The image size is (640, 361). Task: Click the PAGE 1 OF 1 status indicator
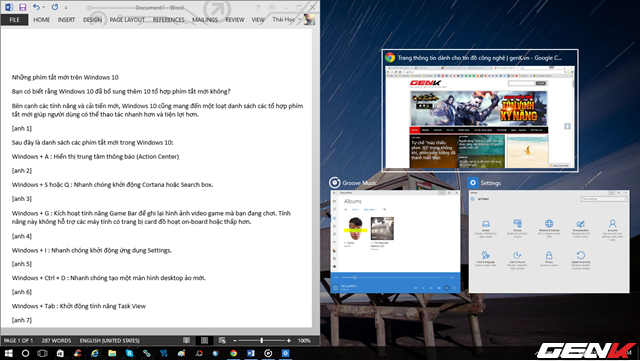(x=18, y=341)
